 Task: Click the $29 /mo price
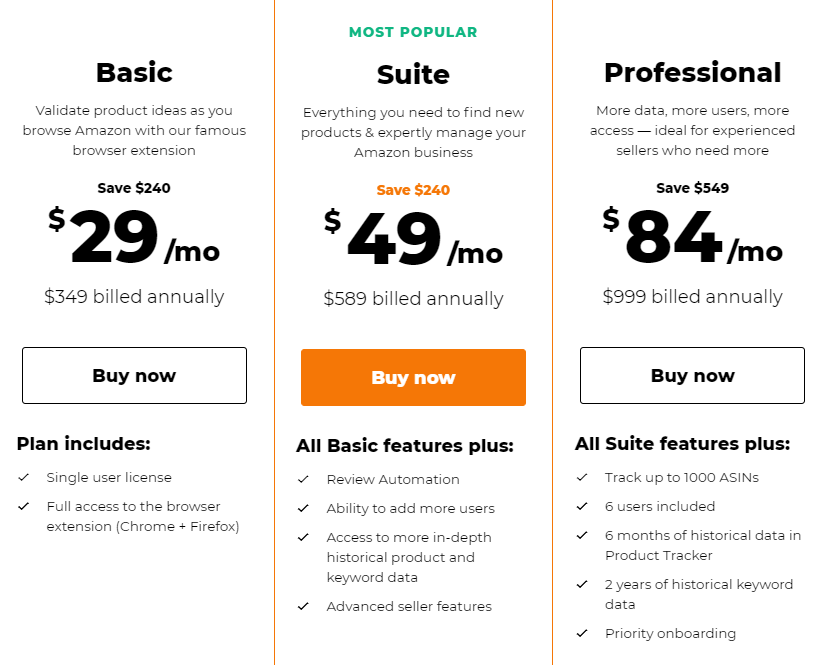[x=134, y=237]
